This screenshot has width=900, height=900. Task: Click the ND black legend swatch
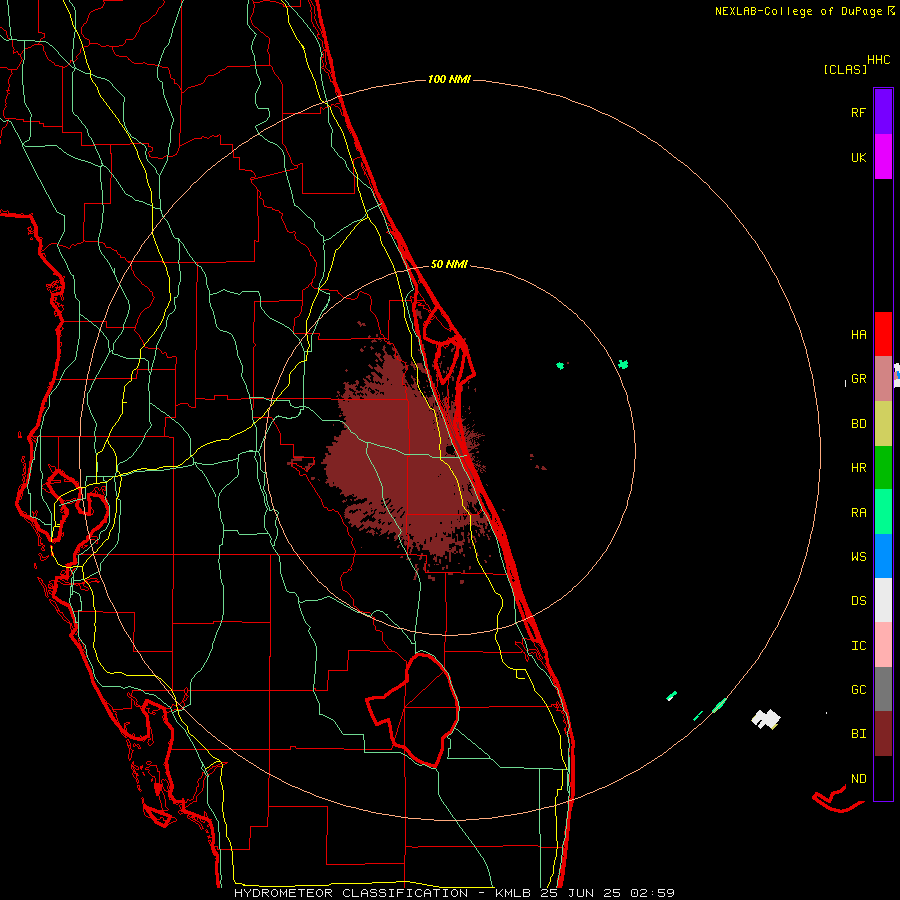[883, 778]
